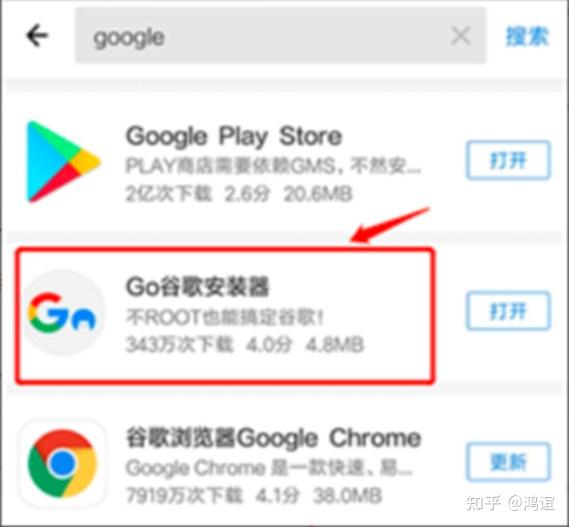Image resolution: width=569 pixels, height=527 pixels.
Task: Open Google Play Store with 打开 button
Action: point(508,160)
